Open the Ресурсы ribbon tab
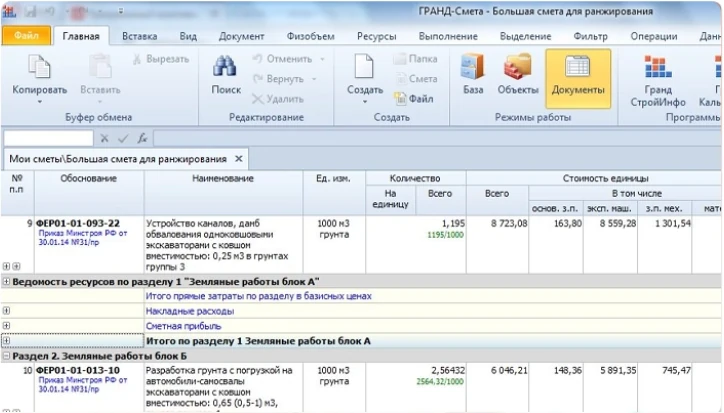This screenshot has height=413, width=724. click(x=376, y=36)
